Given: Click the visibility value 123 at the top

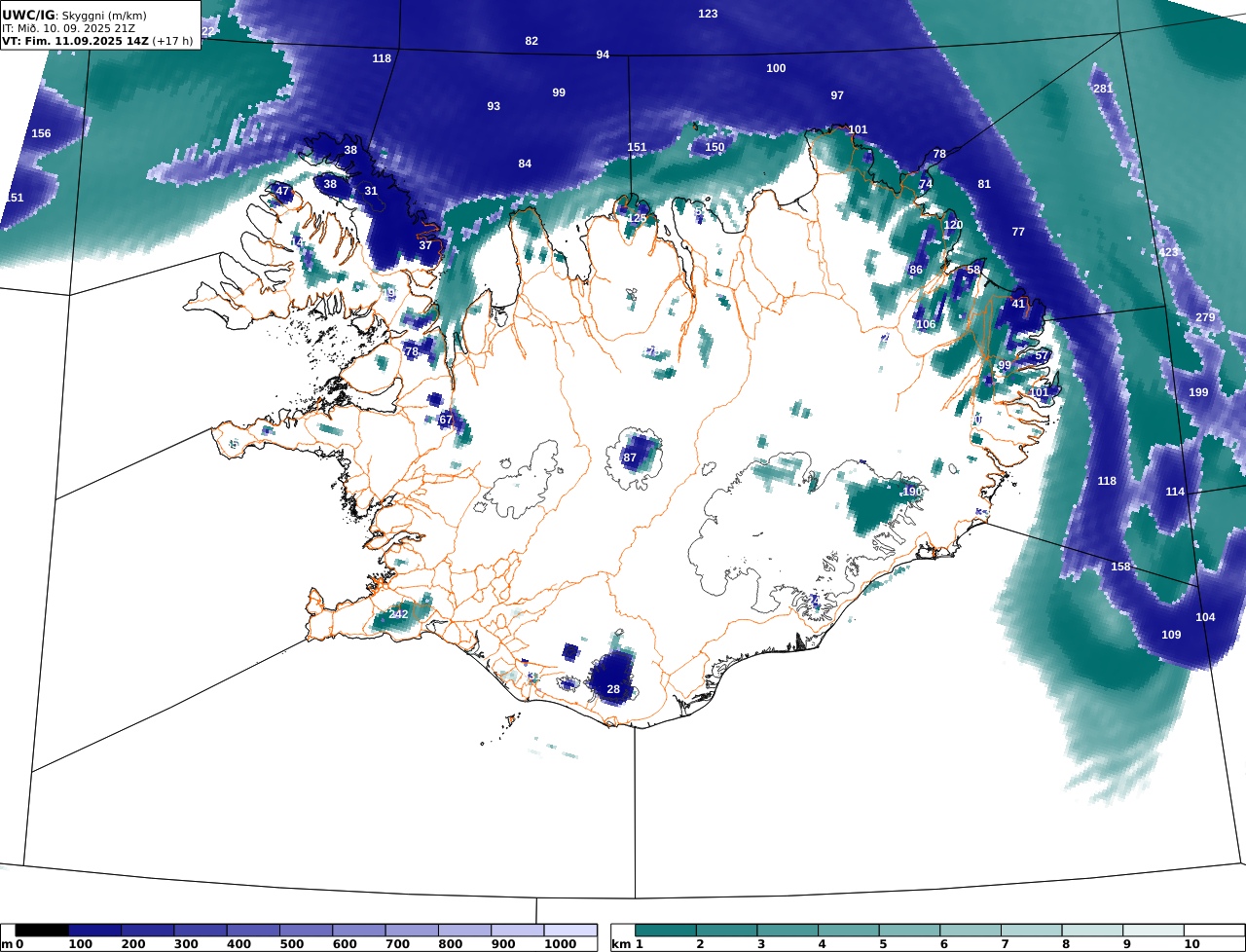Looking at the screenshot, I should [x=708, y=14].
